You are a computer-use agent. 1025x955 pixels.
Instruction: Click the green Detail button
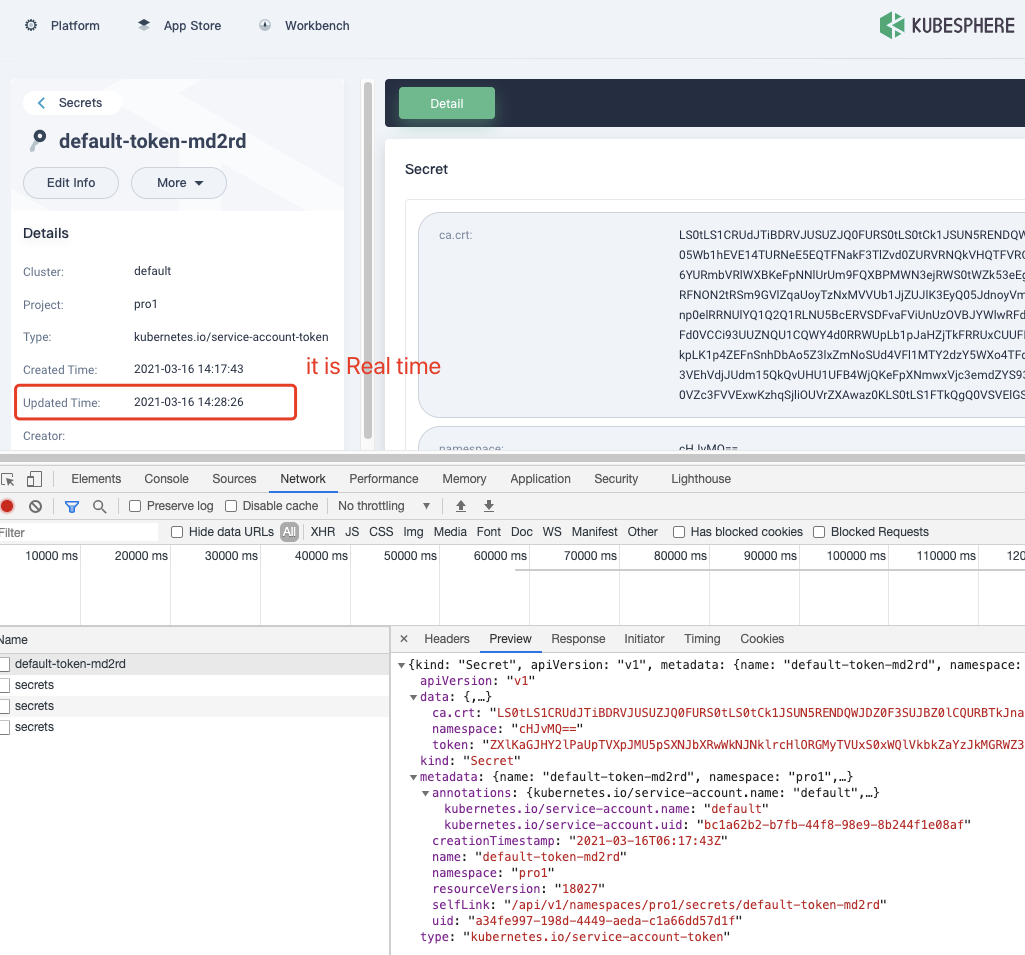click(x=446, y=103)
